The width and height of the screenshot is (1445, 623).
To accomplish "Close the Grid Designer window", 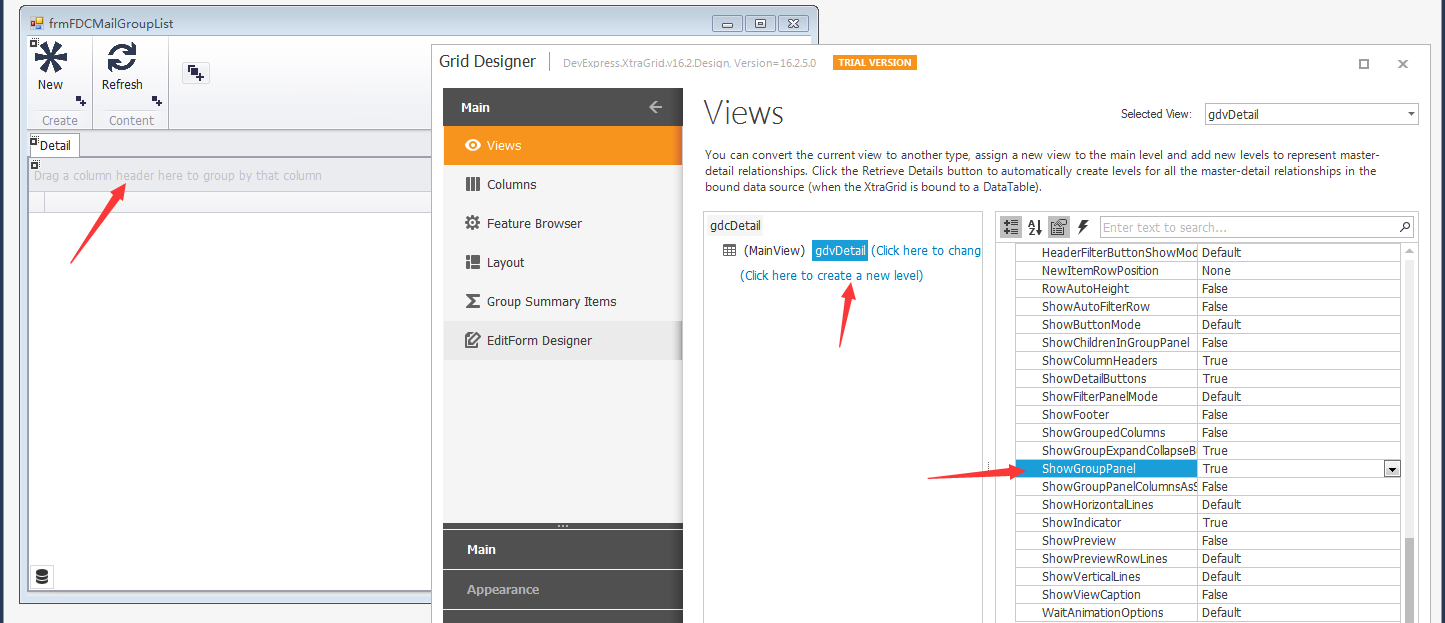I will [1403, 64].
